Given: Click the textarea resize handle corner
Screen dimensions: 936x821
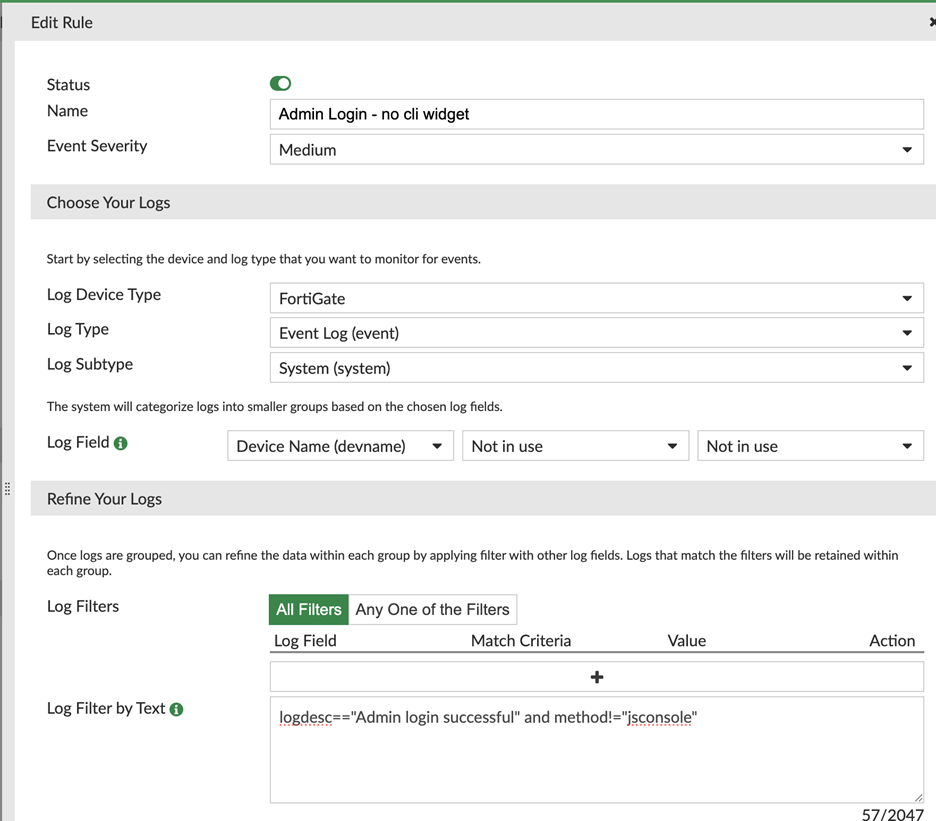Looking at the screenshot, I should point(918,798).
